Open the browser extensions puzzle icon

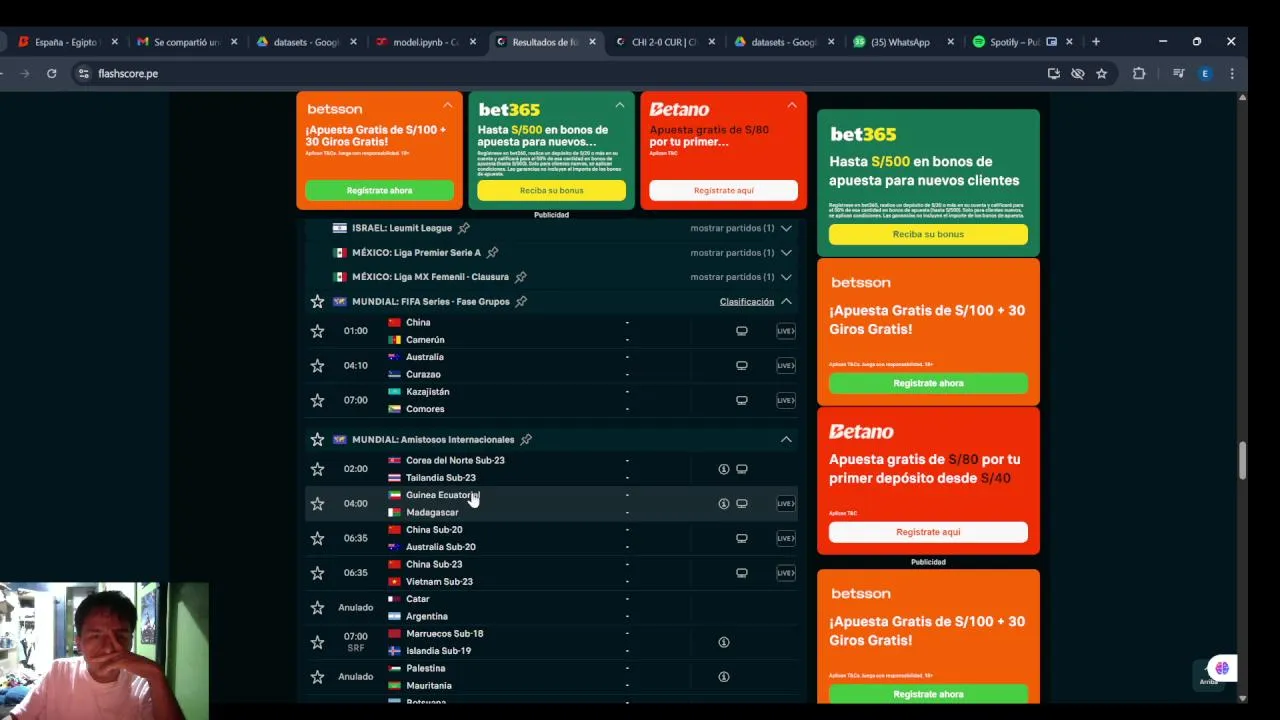coord(1139,73)
